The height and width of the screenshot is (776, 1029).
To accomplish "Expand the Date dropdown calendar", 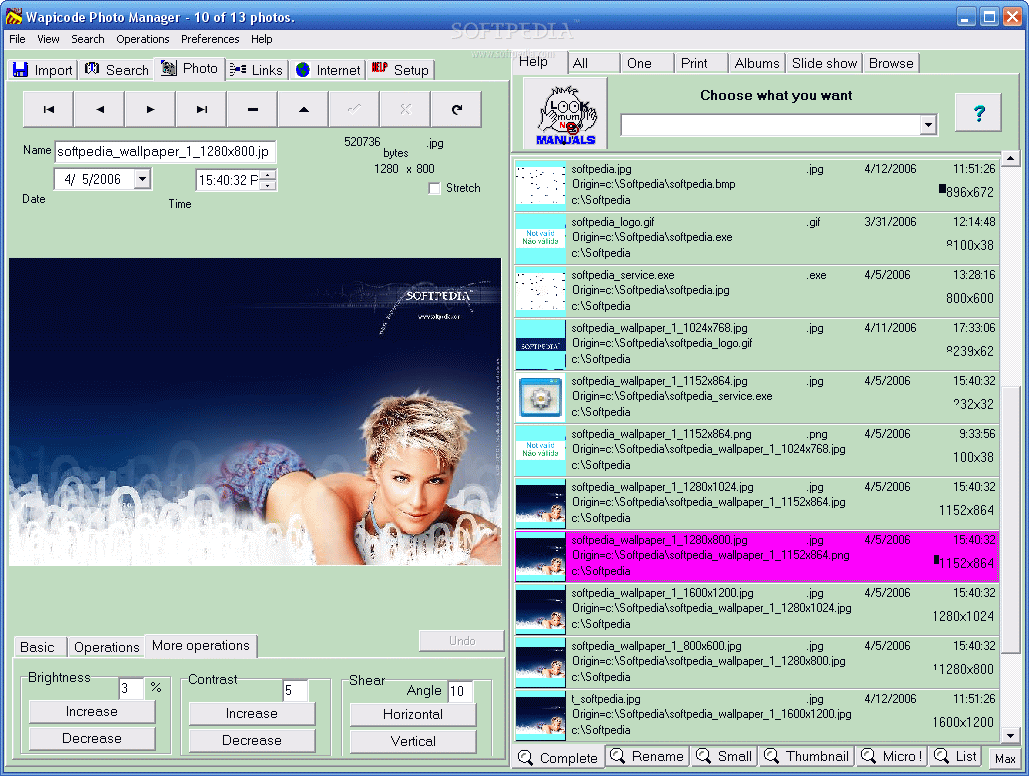I will (142, 179).
